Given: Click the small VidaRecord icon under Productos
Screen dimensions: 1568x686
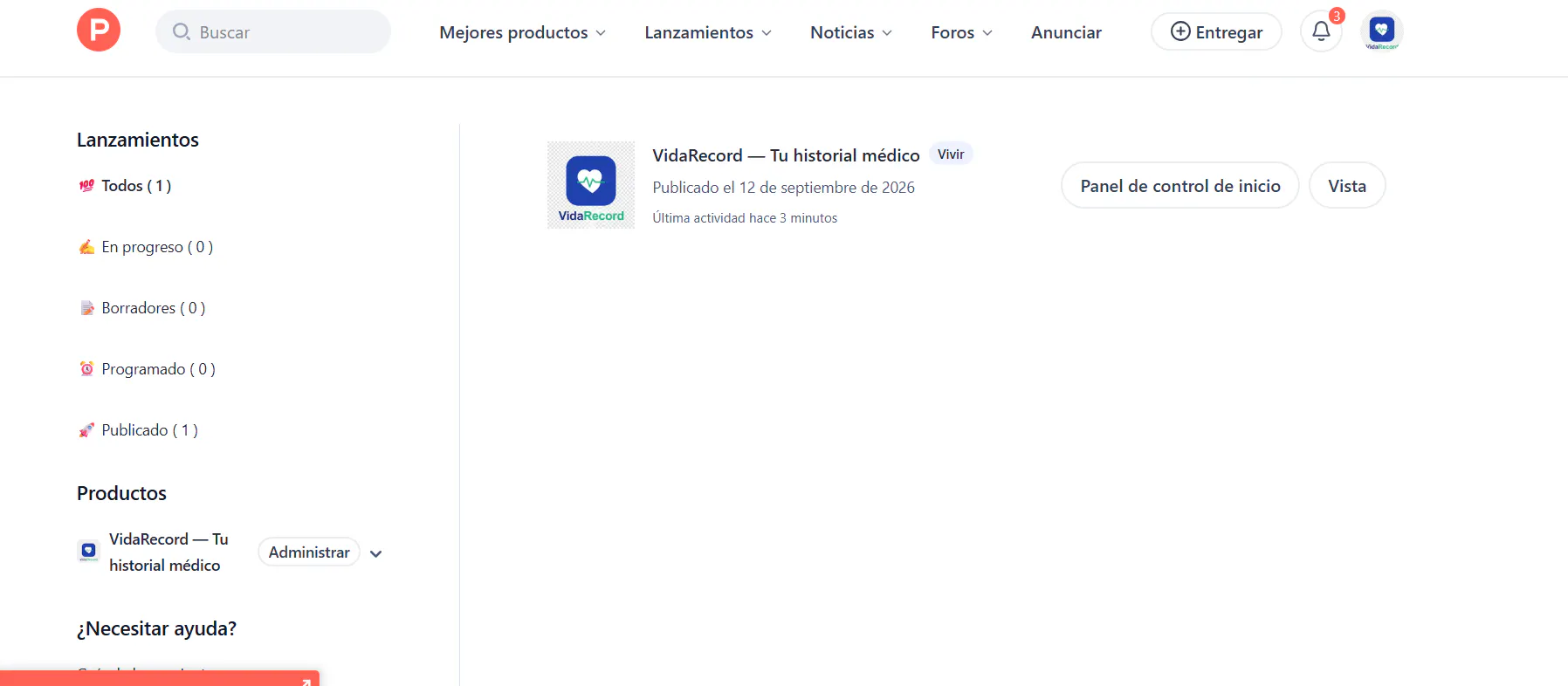Looking at the screenshot, I should click(88, 551).
